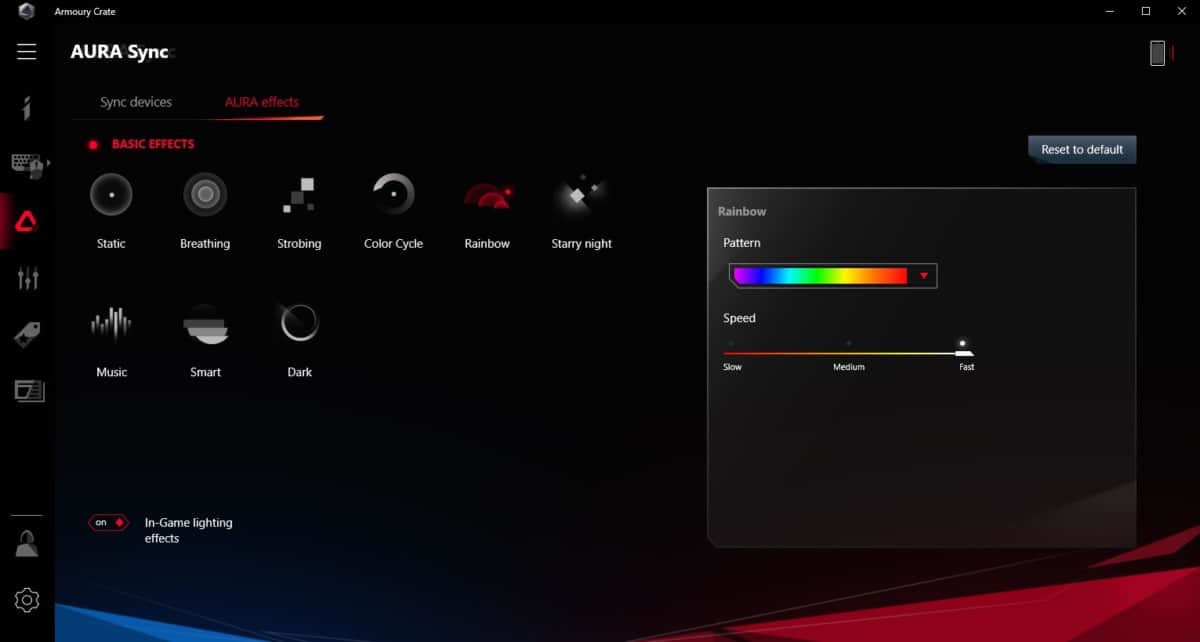Switch to the Sync devices tab
1200x642 pixels.
[136, 102]
